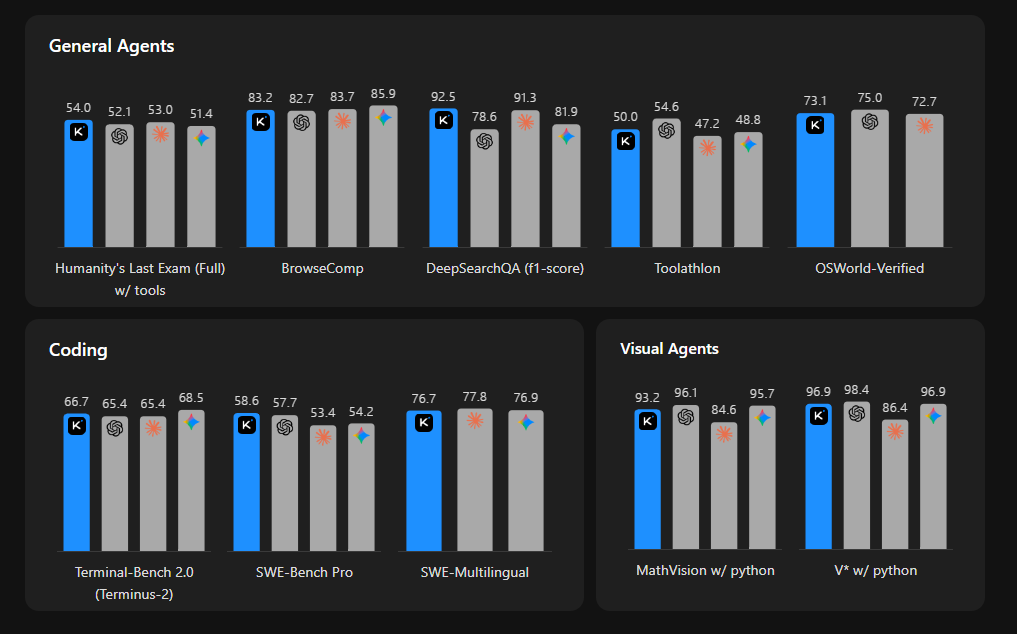Image resolution: width=1017 pixels, height=634 pixels.
Task: Click the Claude icon on DeepSearchQA 91.3 bar
Action: coord(525,122)
